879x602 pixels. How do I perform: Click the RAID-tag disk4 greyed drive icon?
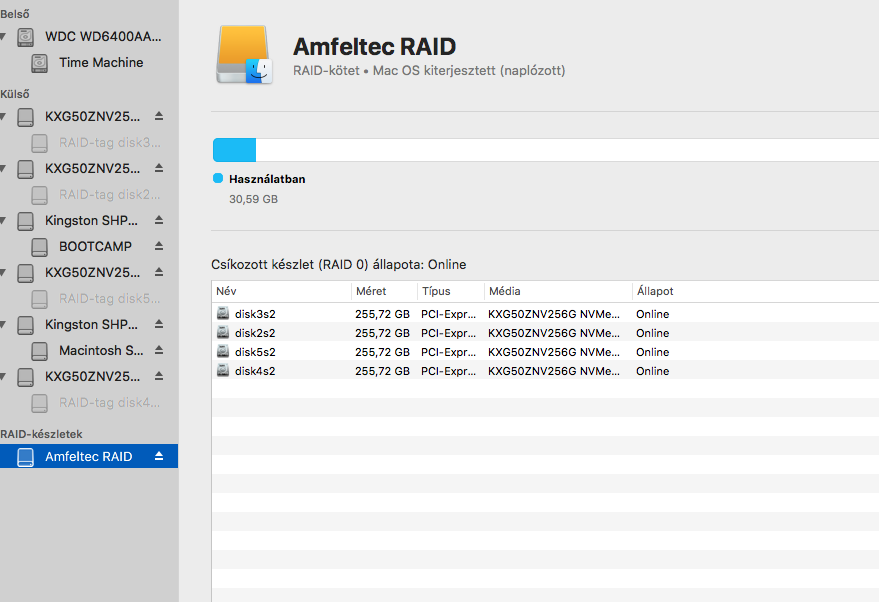click(x=39, y=403)
